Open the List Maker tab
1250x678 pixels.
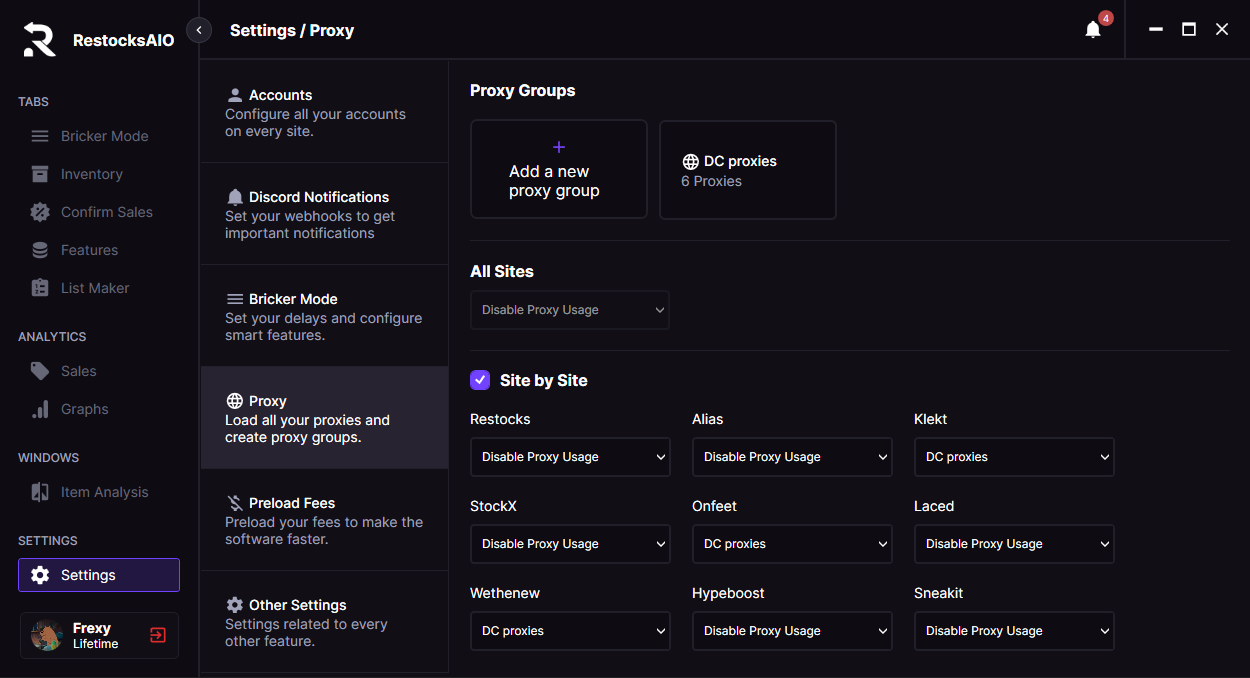[95, 288]
